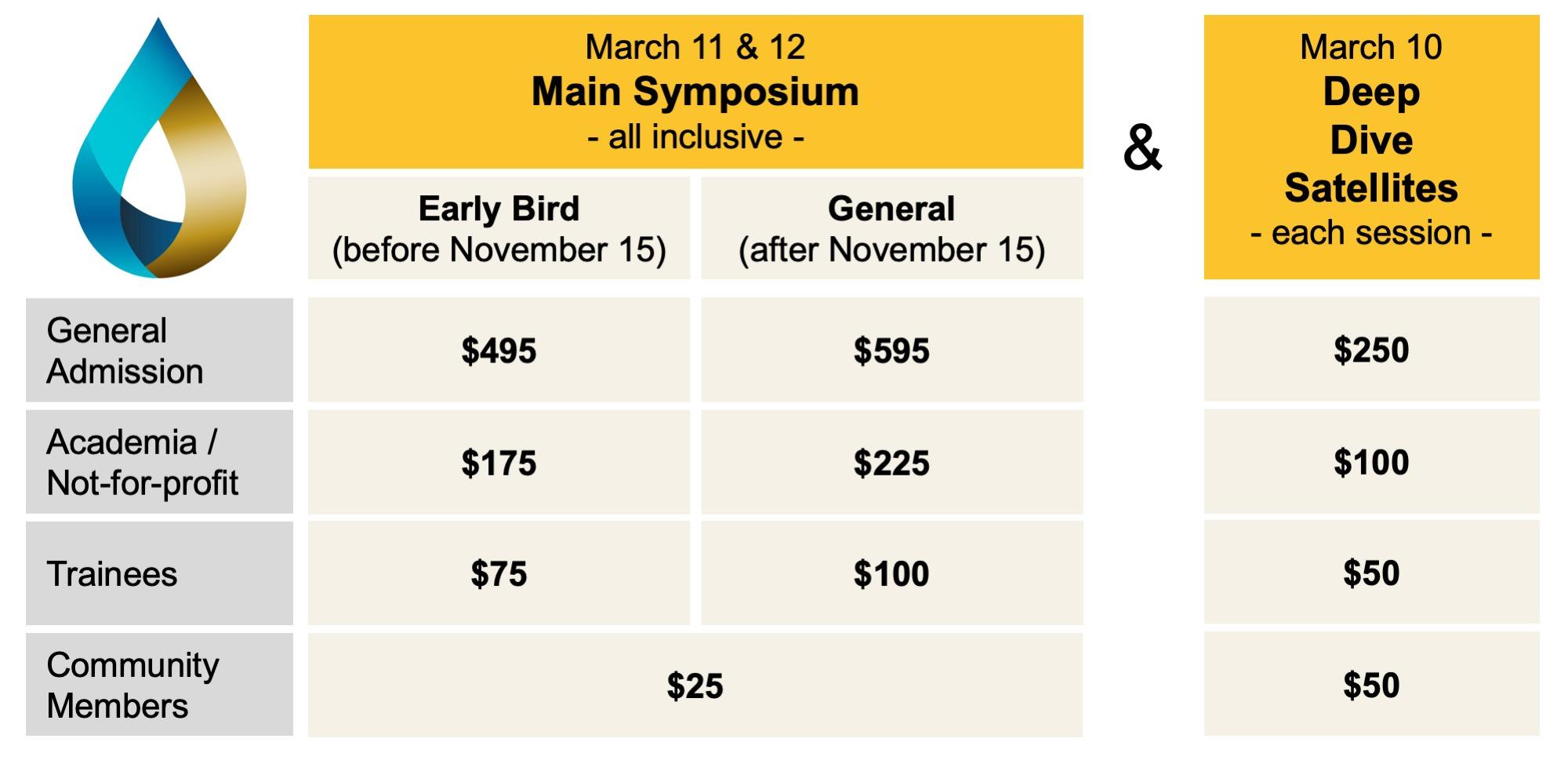Click the ampersand symbol between headers
The width and height of the screenshot is (1568, 764).
(x=1142, y=147)
